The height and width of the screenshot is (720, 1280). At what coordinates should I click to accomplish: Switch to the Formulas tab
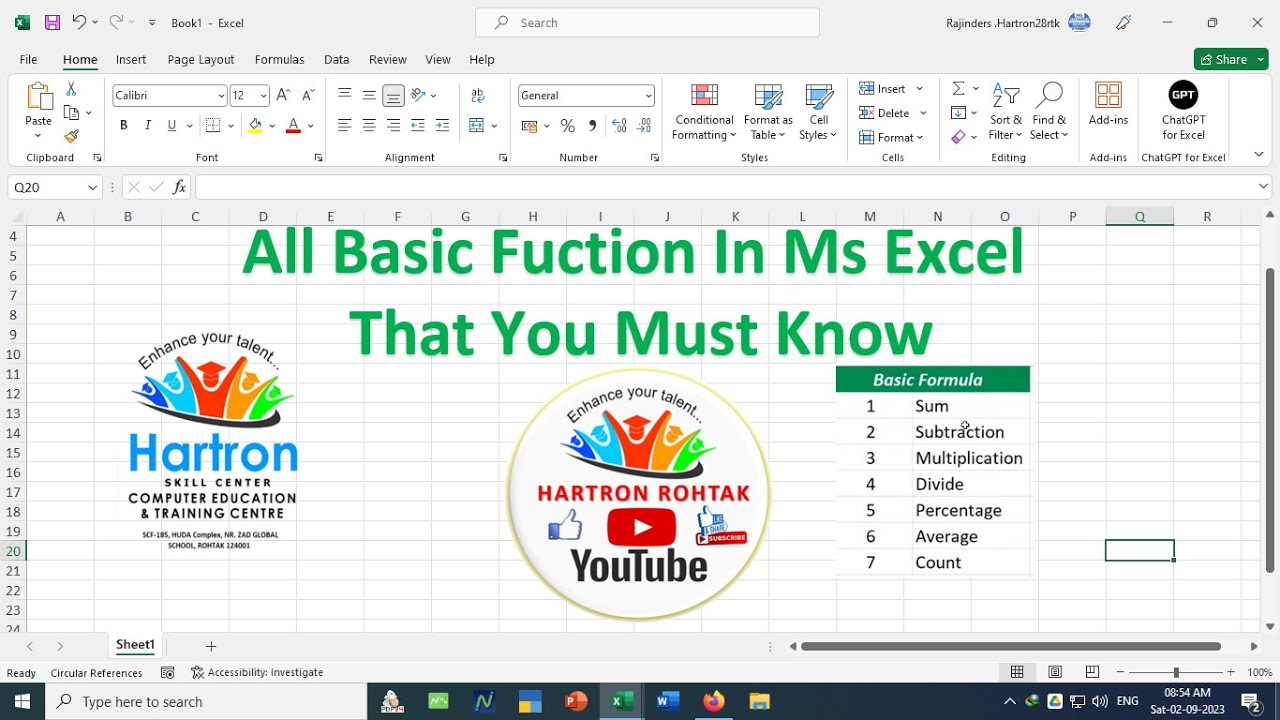[279, 59]
